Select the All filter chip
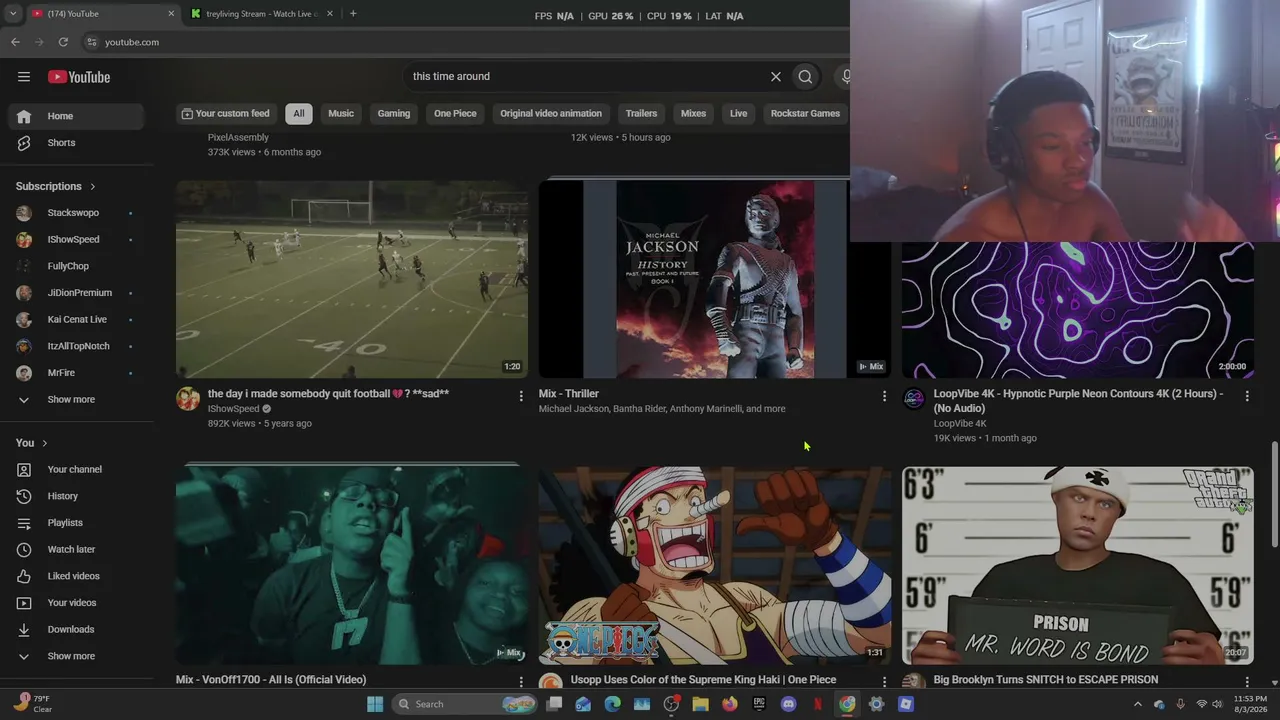 click(298, 113)
